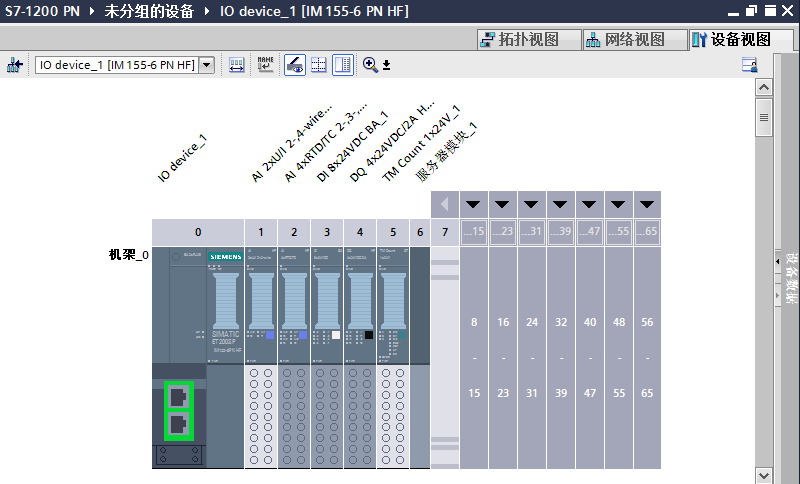The width and height of the screenshot is (800, 484).
Task: Select the 设备视图 tab
Action: pyautogui.click(x=741, y=39)
